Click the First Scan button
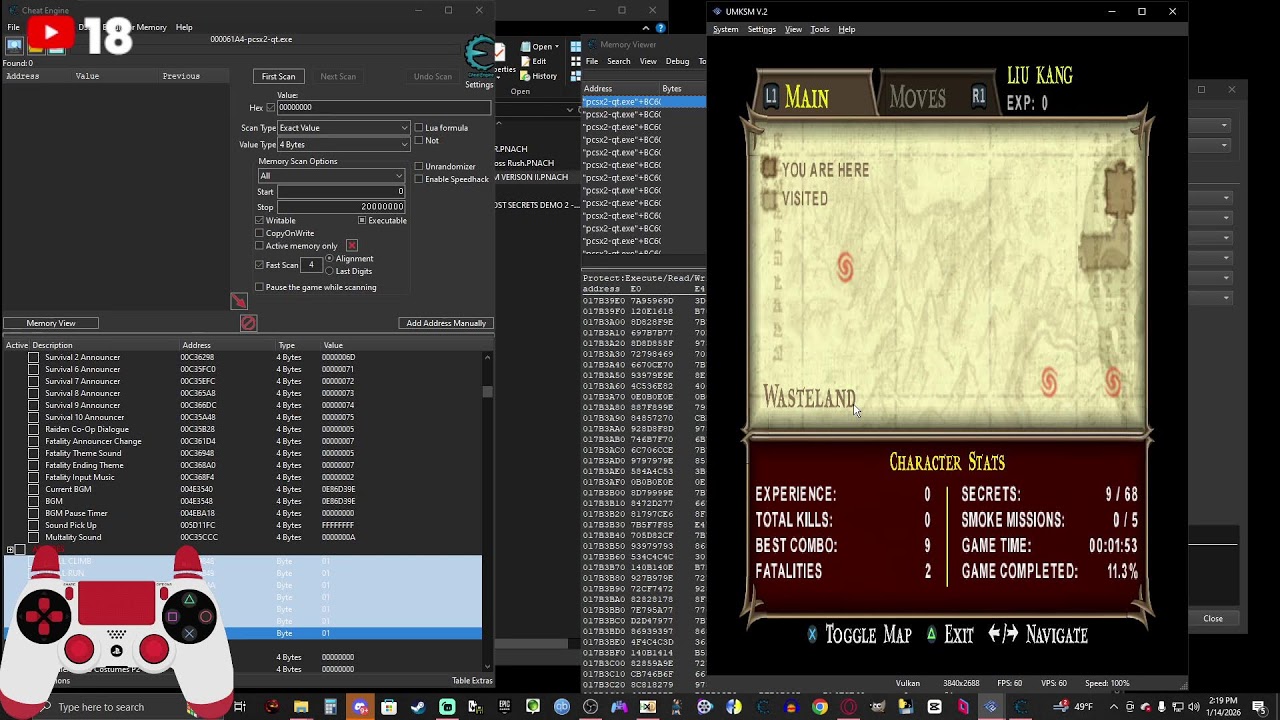Image resolution: width=1280 pixels, height=720 pixels. pyautogui.click(x=278, y=76)
